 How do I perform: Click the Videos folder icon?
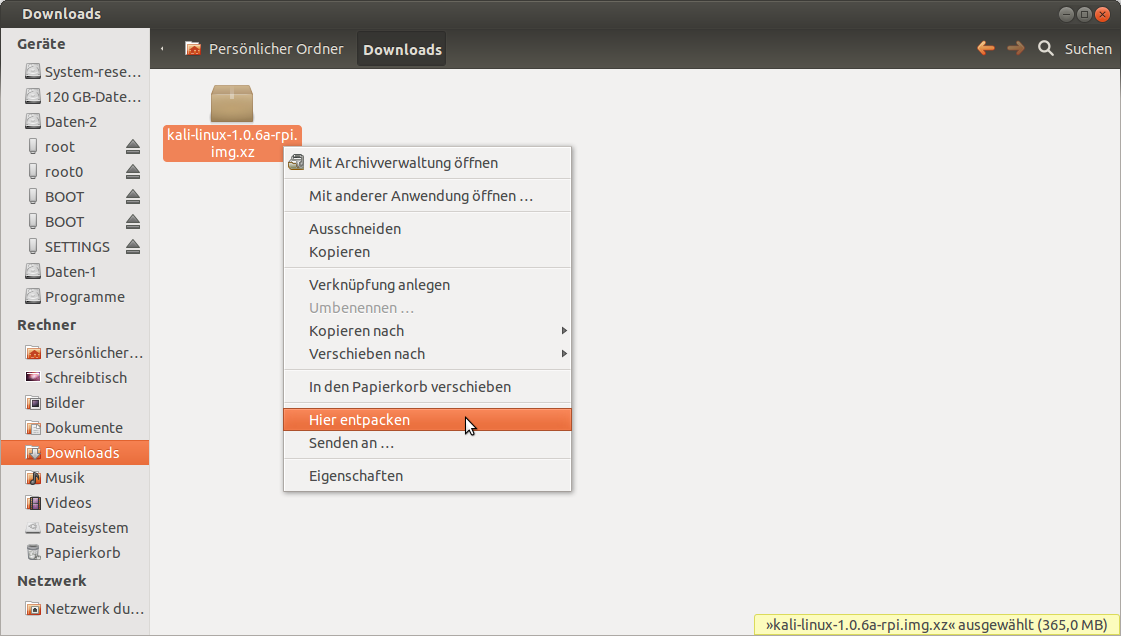33,502
